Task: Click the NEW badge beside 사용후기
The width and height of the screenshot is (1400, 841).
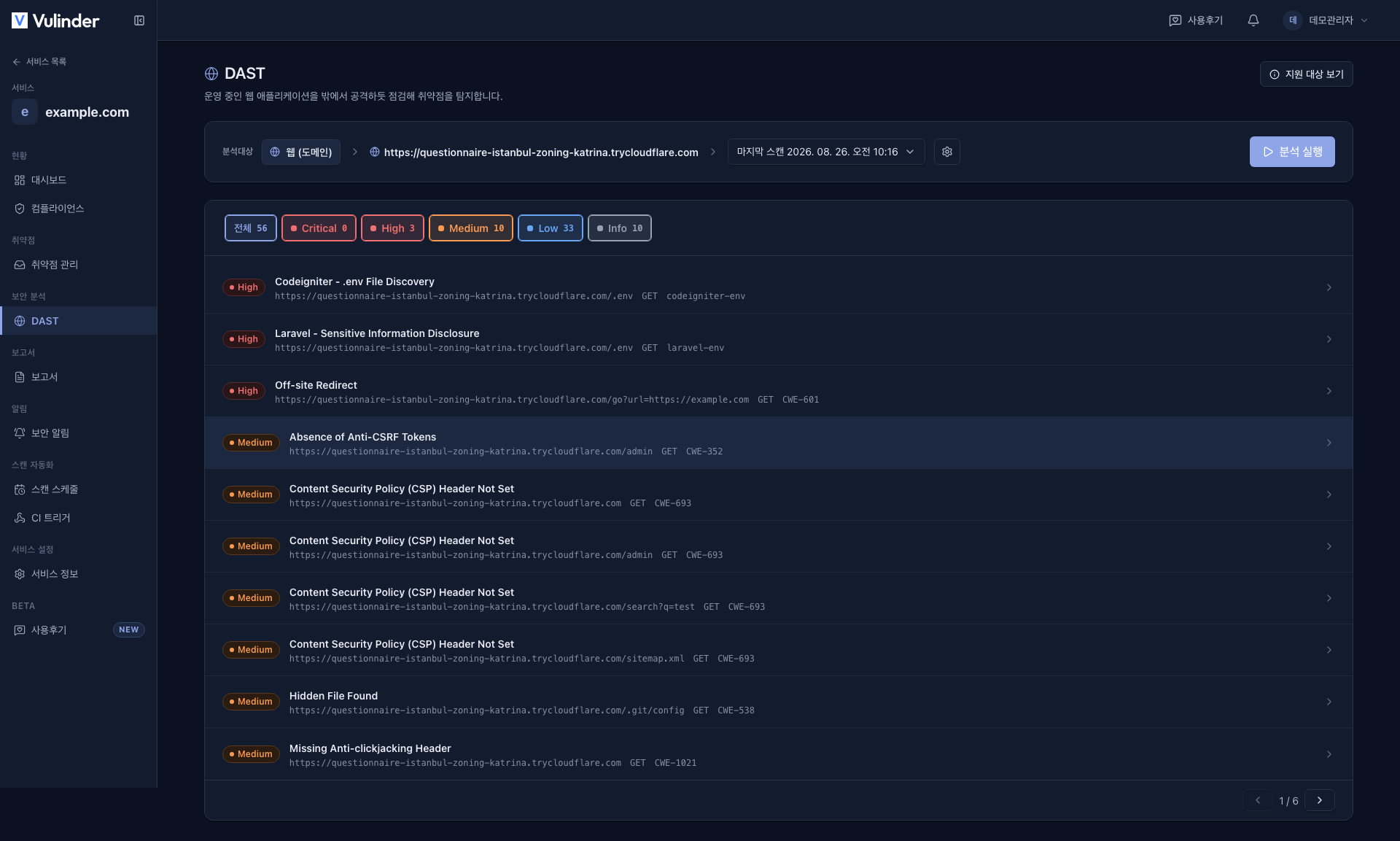Action: pos(129,630)
